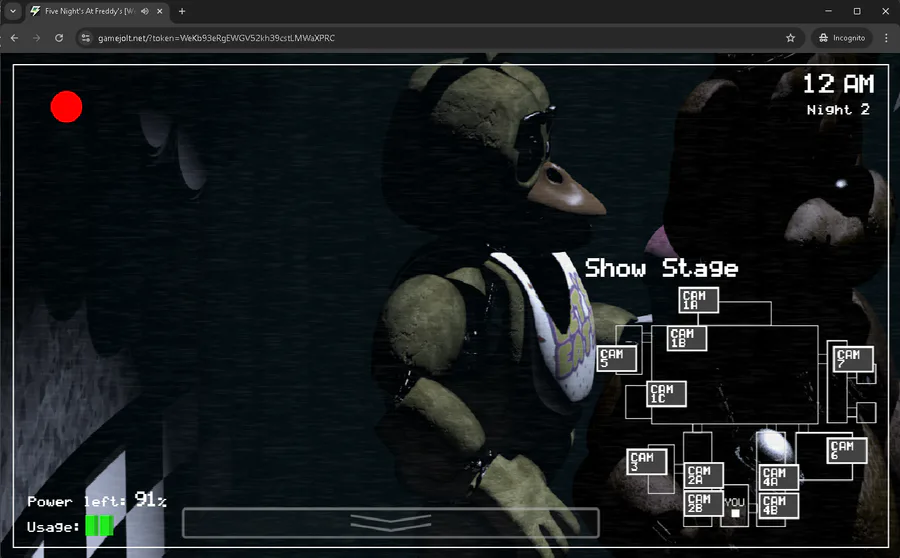Click the 'Night 2' label
Viewport: 900px width, 558px height.
(838, 110)
